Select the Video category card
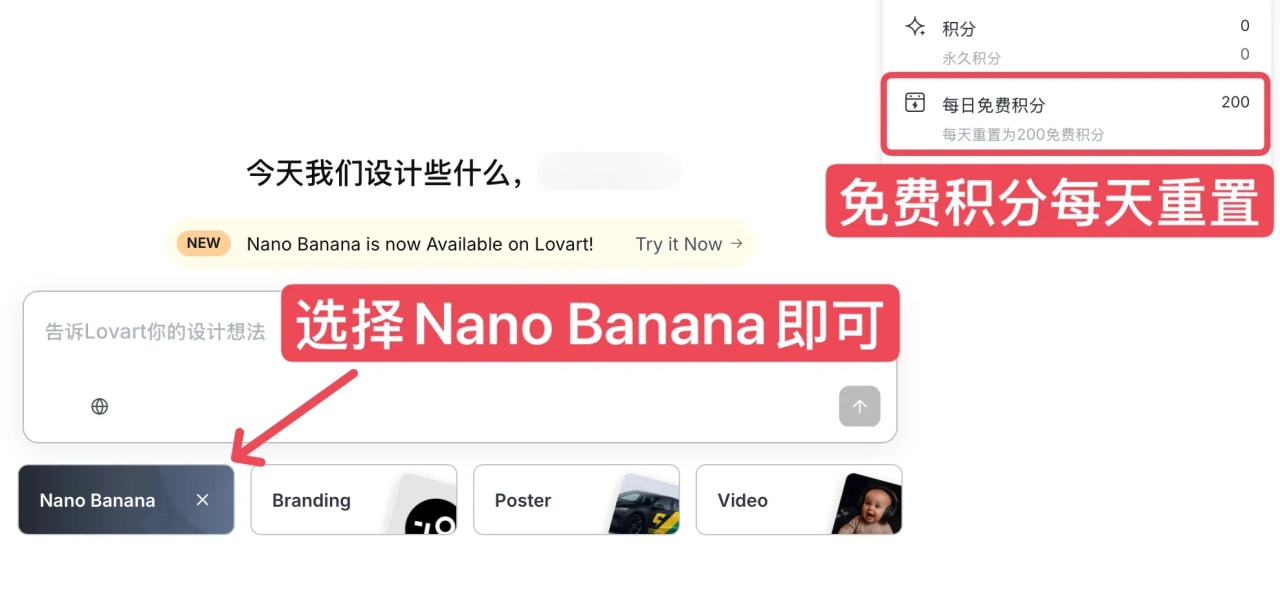 pos(799,500)
